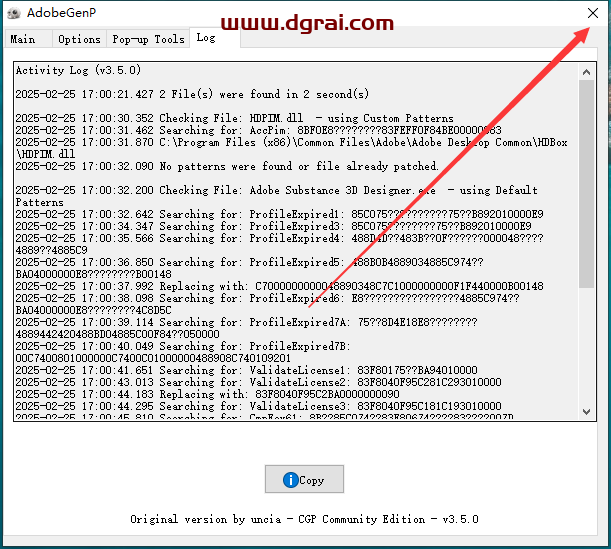
Task: Click the log vertical scrollbar thumb
Action: (586, 184)
